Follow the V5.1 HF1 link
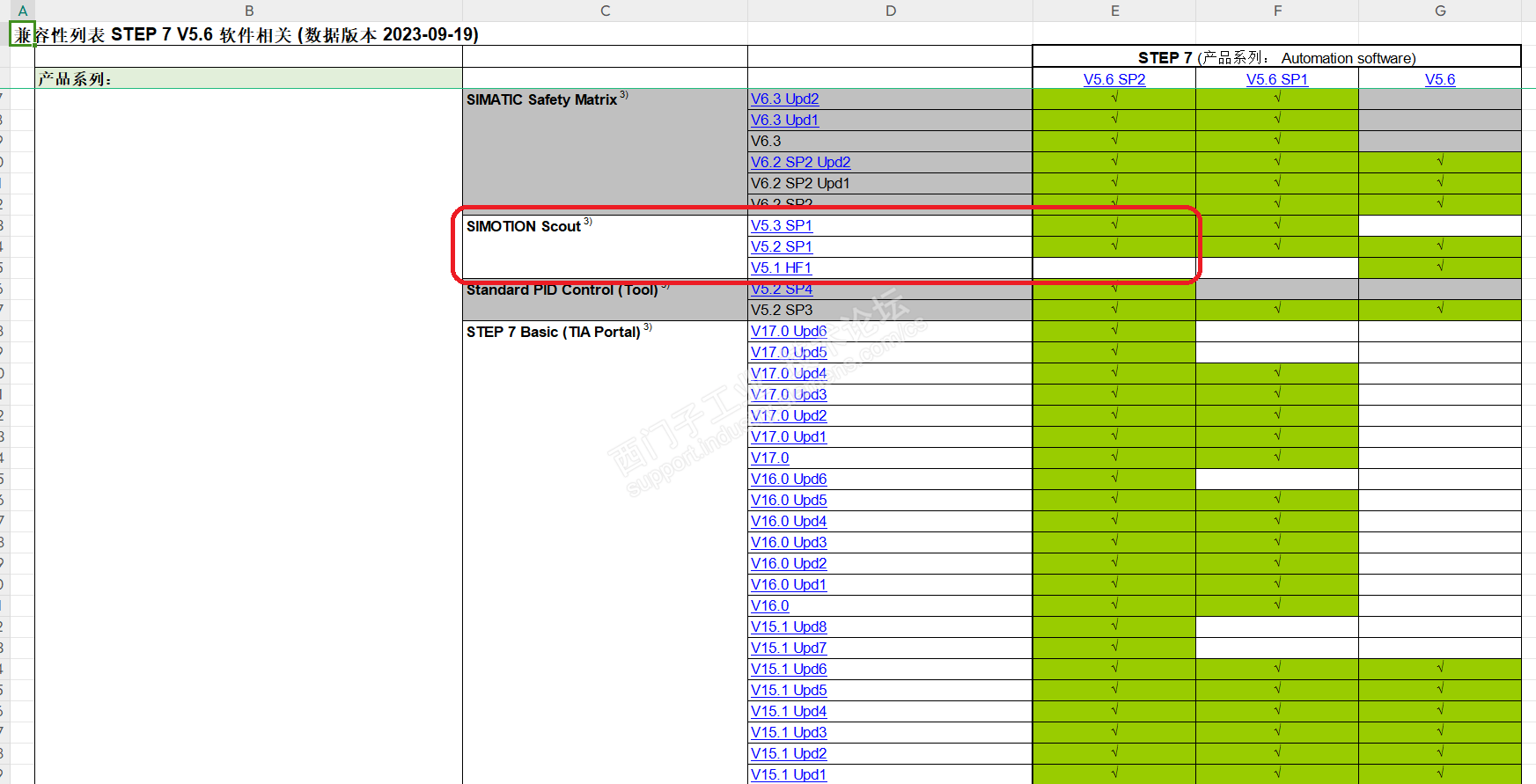 coord(782,268)
